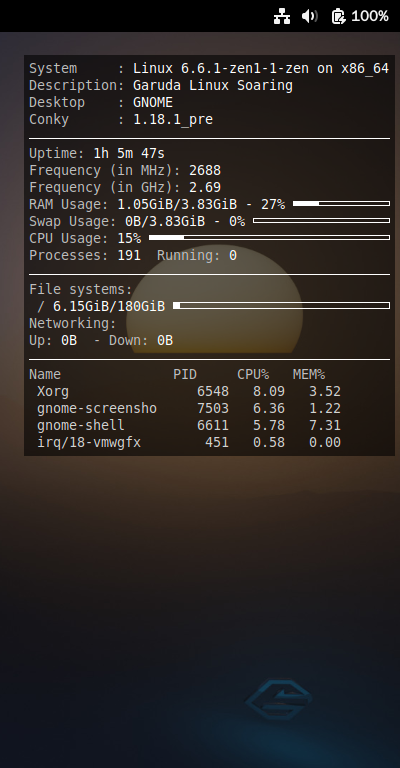Image resolution: width=400 pixels, height=768 pixels.
Task: Click the CPU usage value '15%'
Action: point(129,239)
